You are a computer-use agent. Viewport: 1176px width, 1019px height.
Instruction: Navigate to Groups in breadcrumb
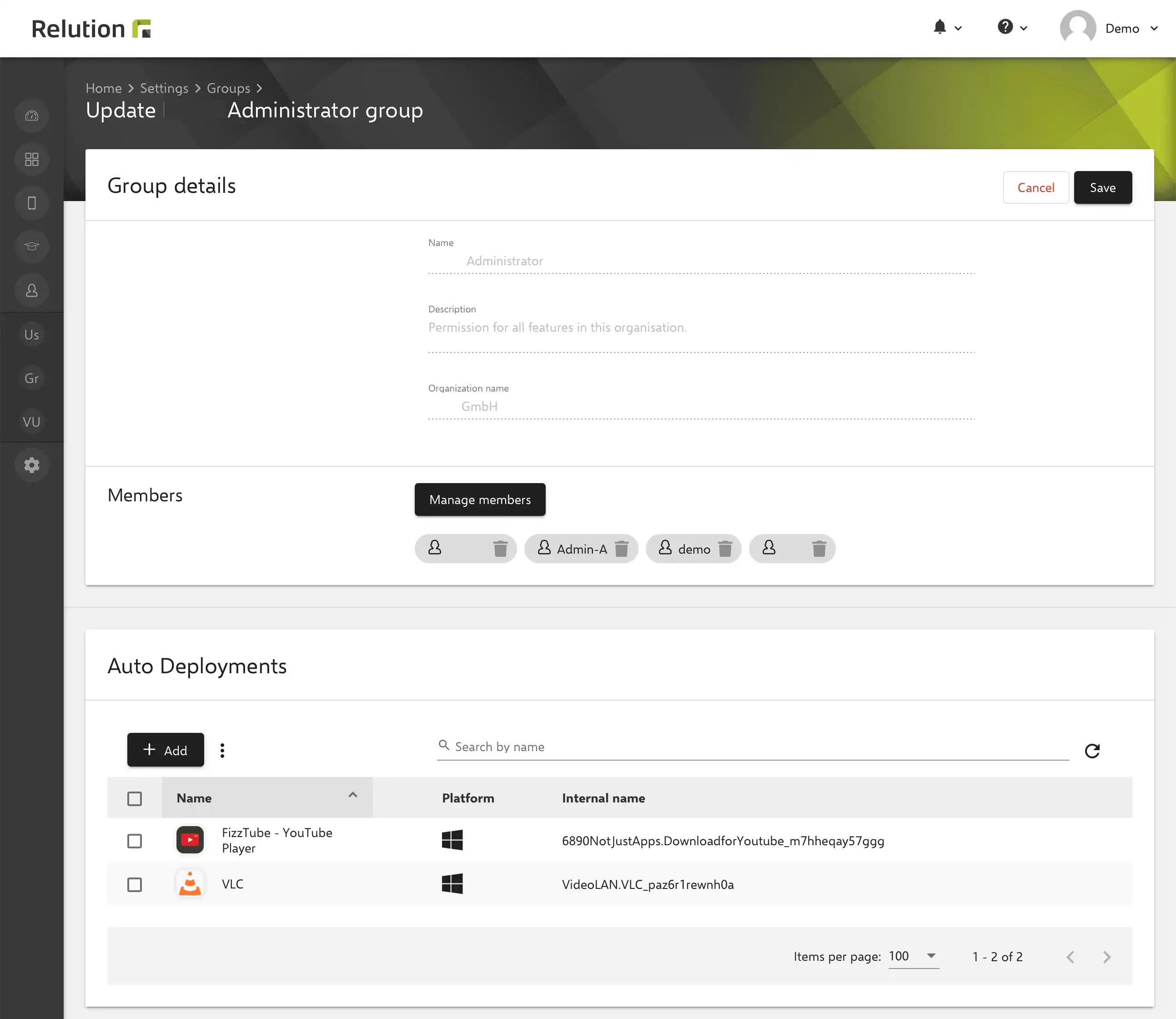(228, 88)
